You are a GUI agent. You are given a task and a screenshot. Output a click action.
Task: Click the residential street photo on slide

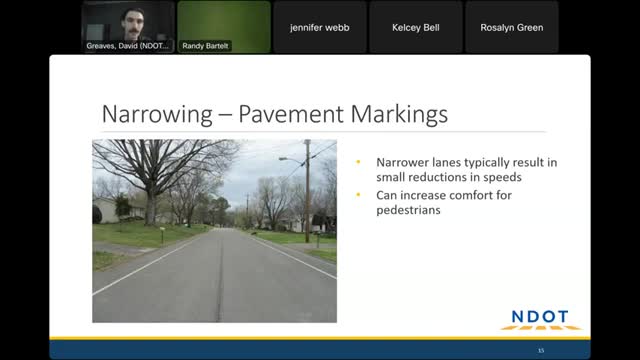pos(215,231)
